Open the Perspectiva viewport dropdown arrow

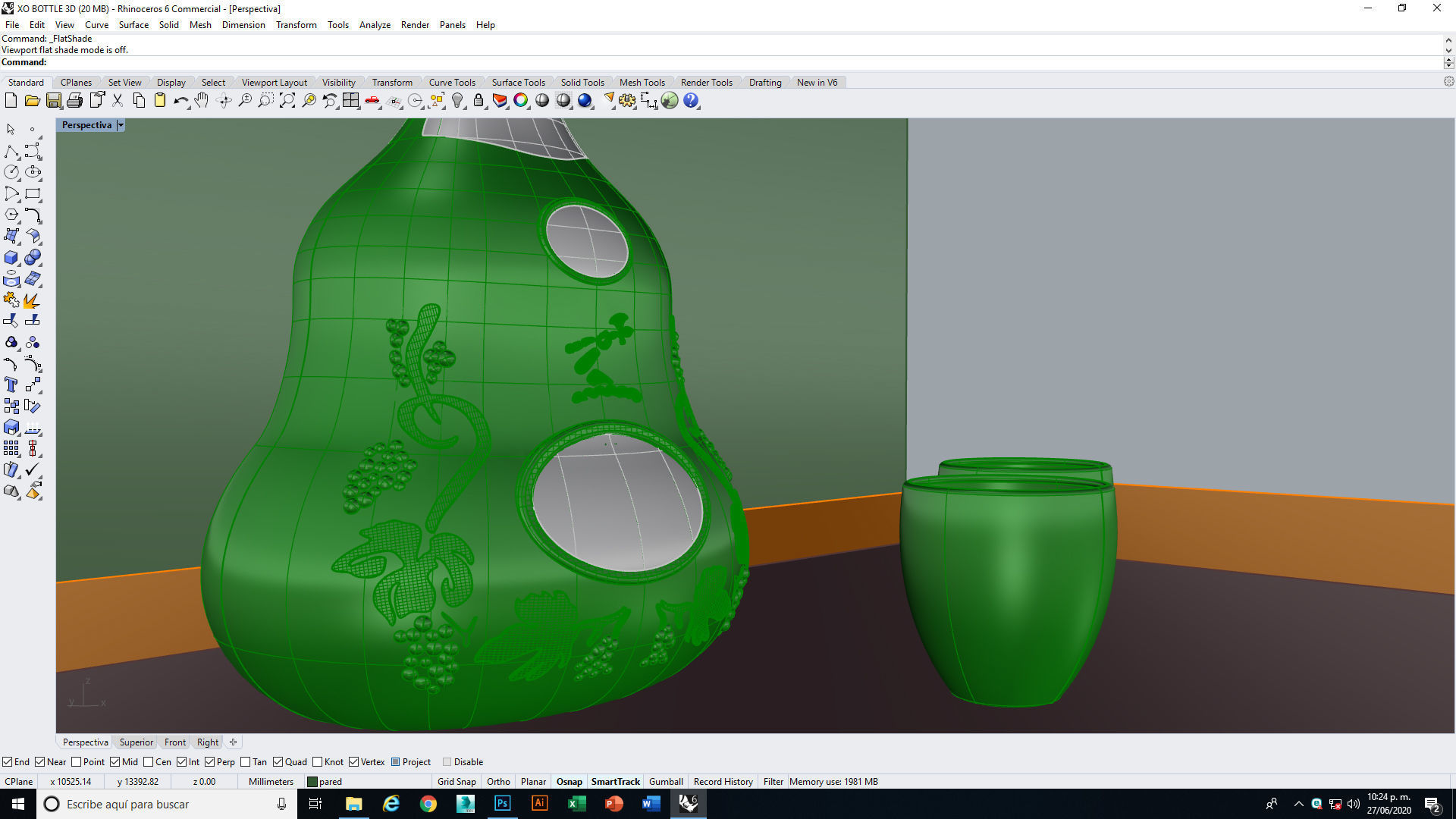[121, 125]
